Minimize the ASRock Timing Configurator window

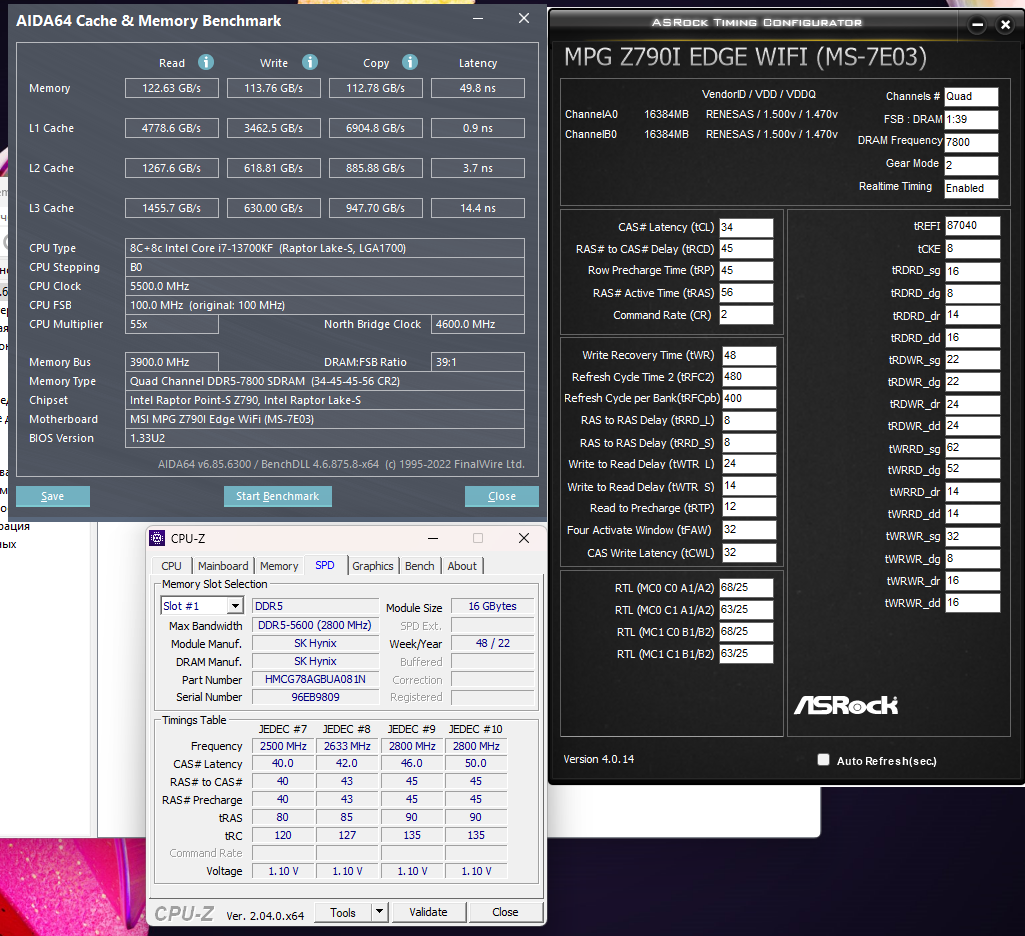pyautogui.click(x=977, y=25)
